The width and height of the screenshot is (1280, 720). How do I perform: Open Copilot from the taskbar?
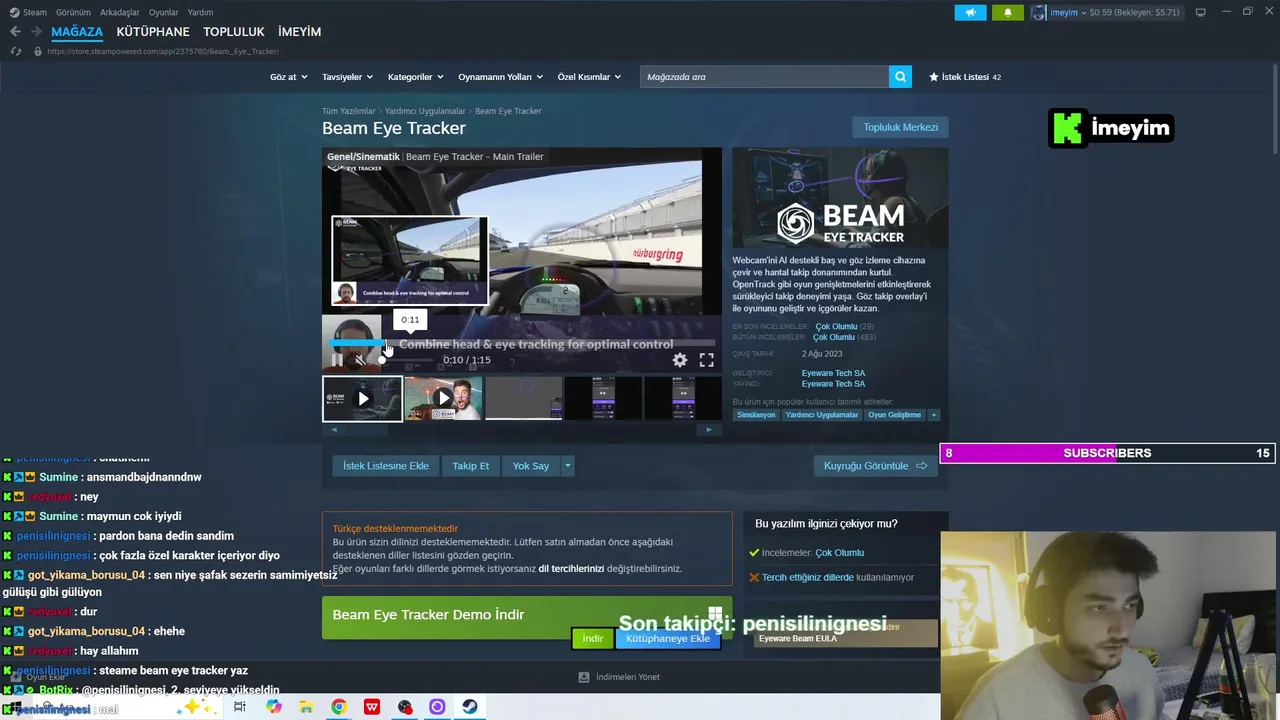[x=274, y=707]
